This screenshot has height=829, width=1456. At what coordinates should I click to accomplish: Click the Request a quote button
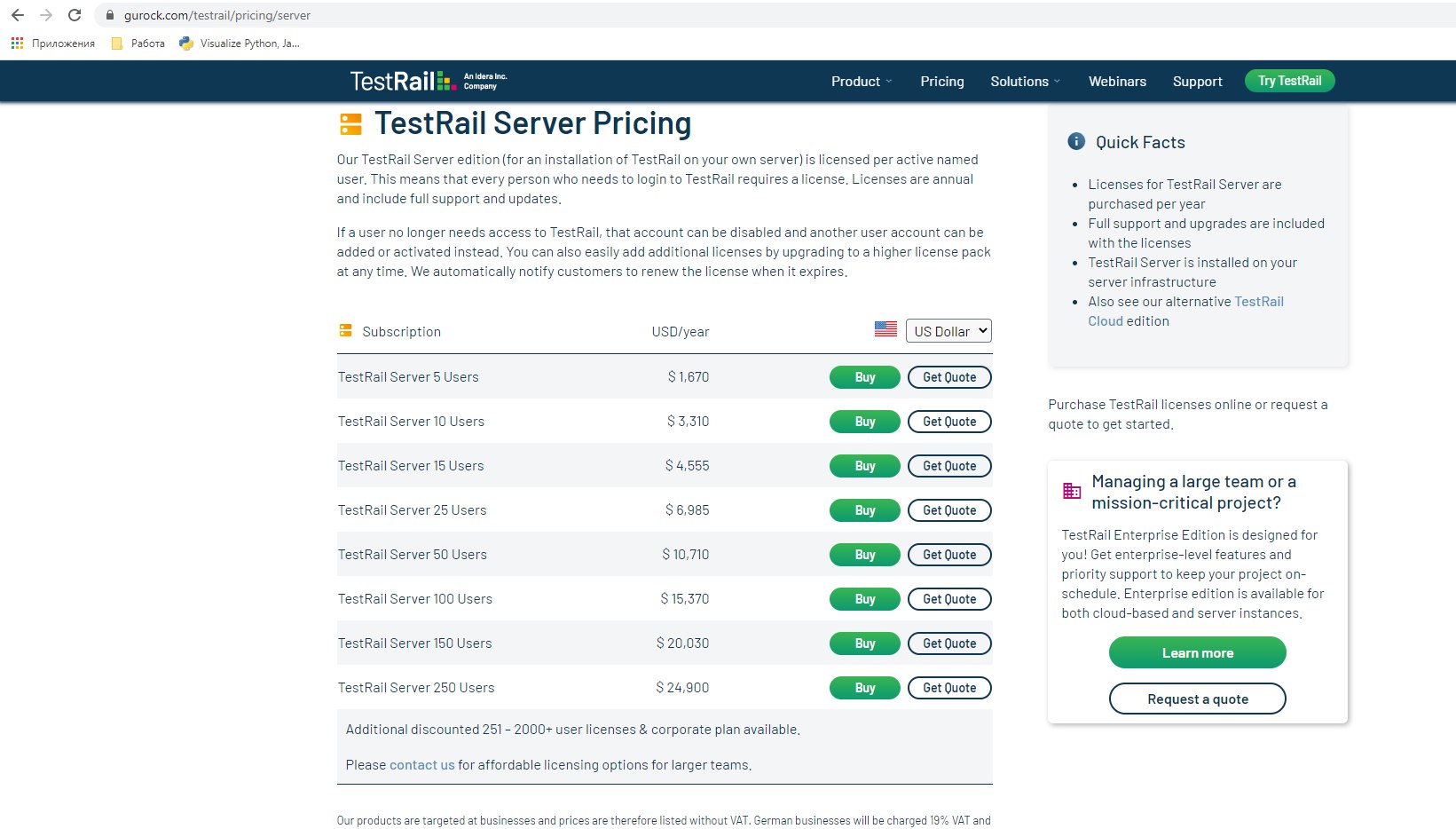coord(1197,699)
